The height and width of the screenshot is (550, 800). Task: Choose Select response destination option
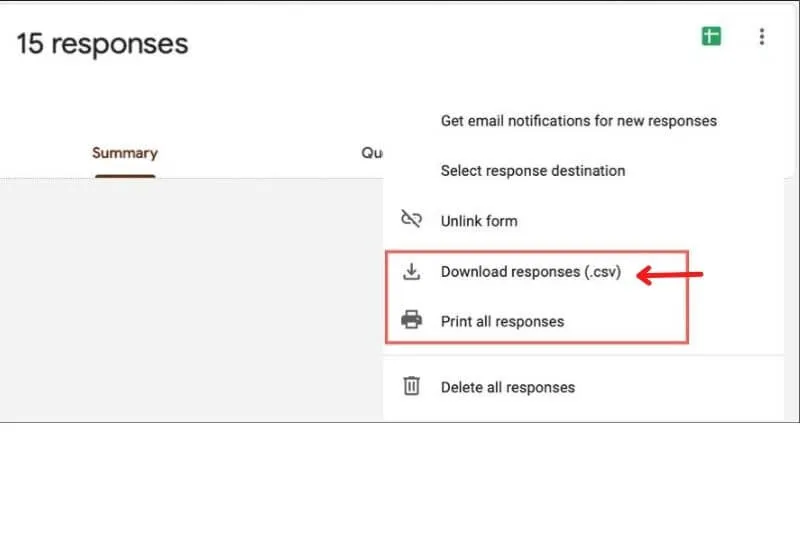click(x=532, y=170)
